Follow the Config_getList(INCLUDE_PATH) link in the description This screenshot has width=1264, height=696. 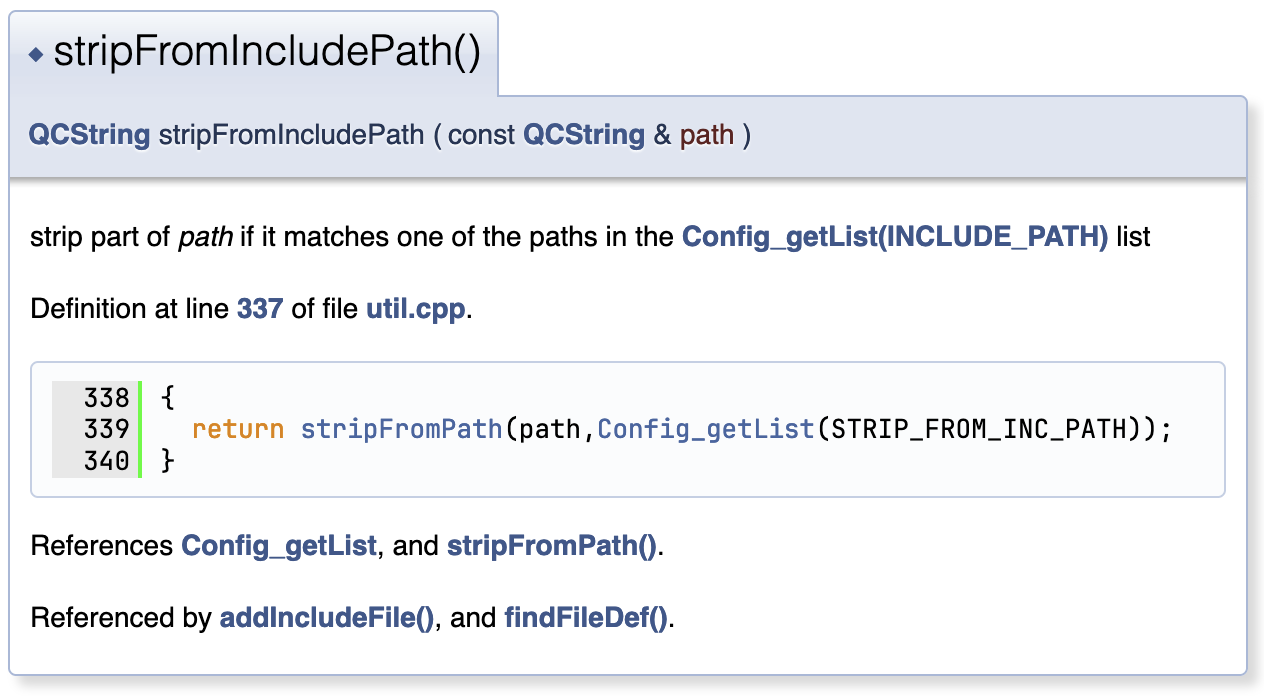[x=894, y=238]
